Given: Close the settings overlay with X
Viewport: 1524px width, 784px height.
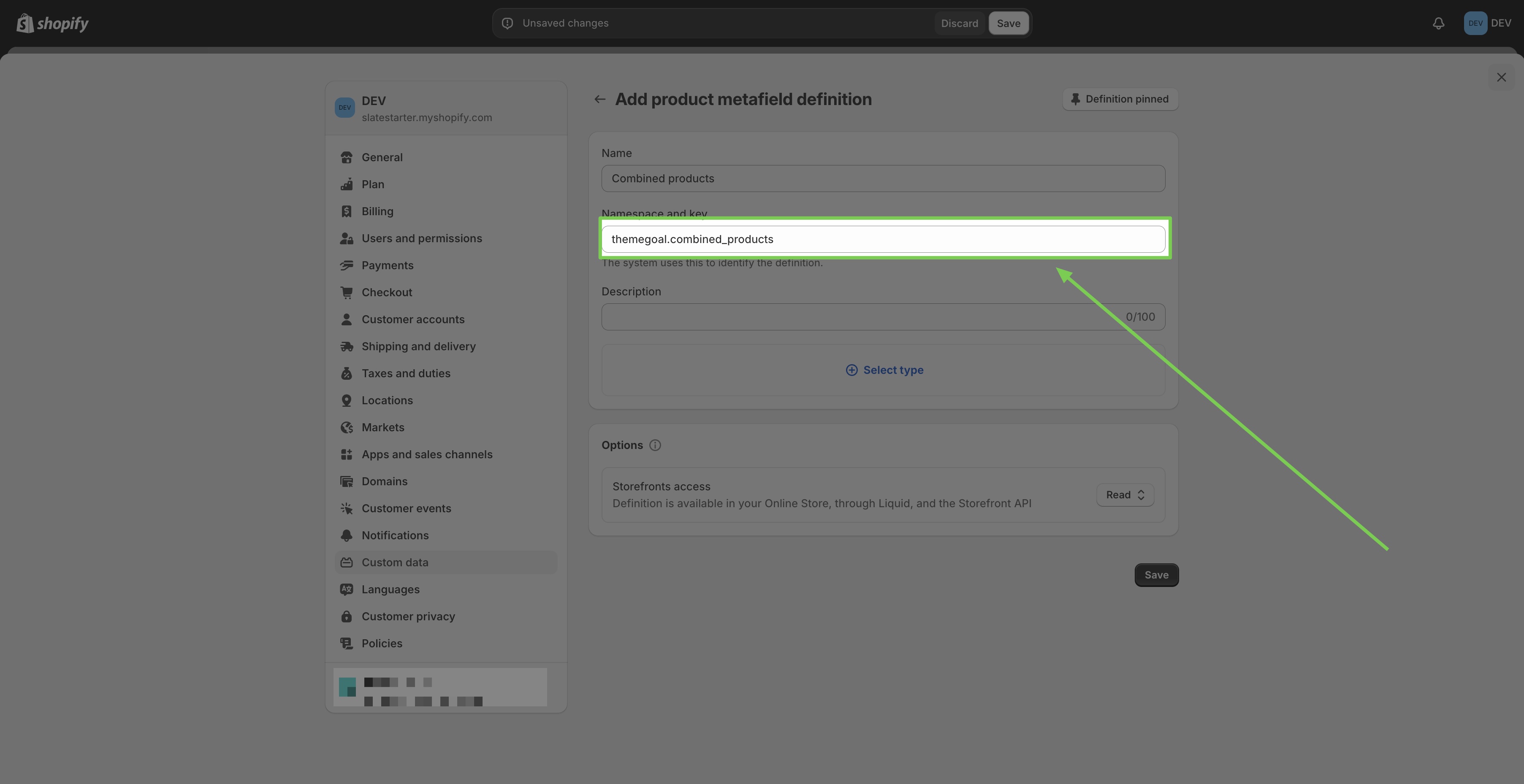Looking at the screenshot, I should [x=1501, y=78].
